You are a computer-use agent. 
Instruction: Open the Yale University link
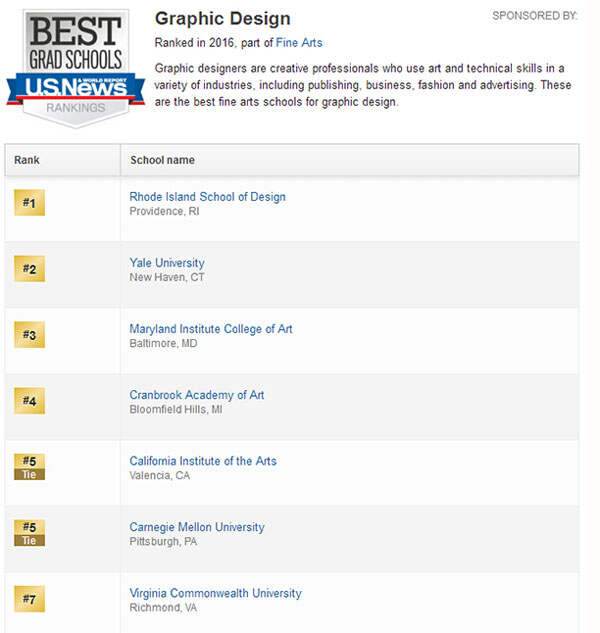coord(167,263)
